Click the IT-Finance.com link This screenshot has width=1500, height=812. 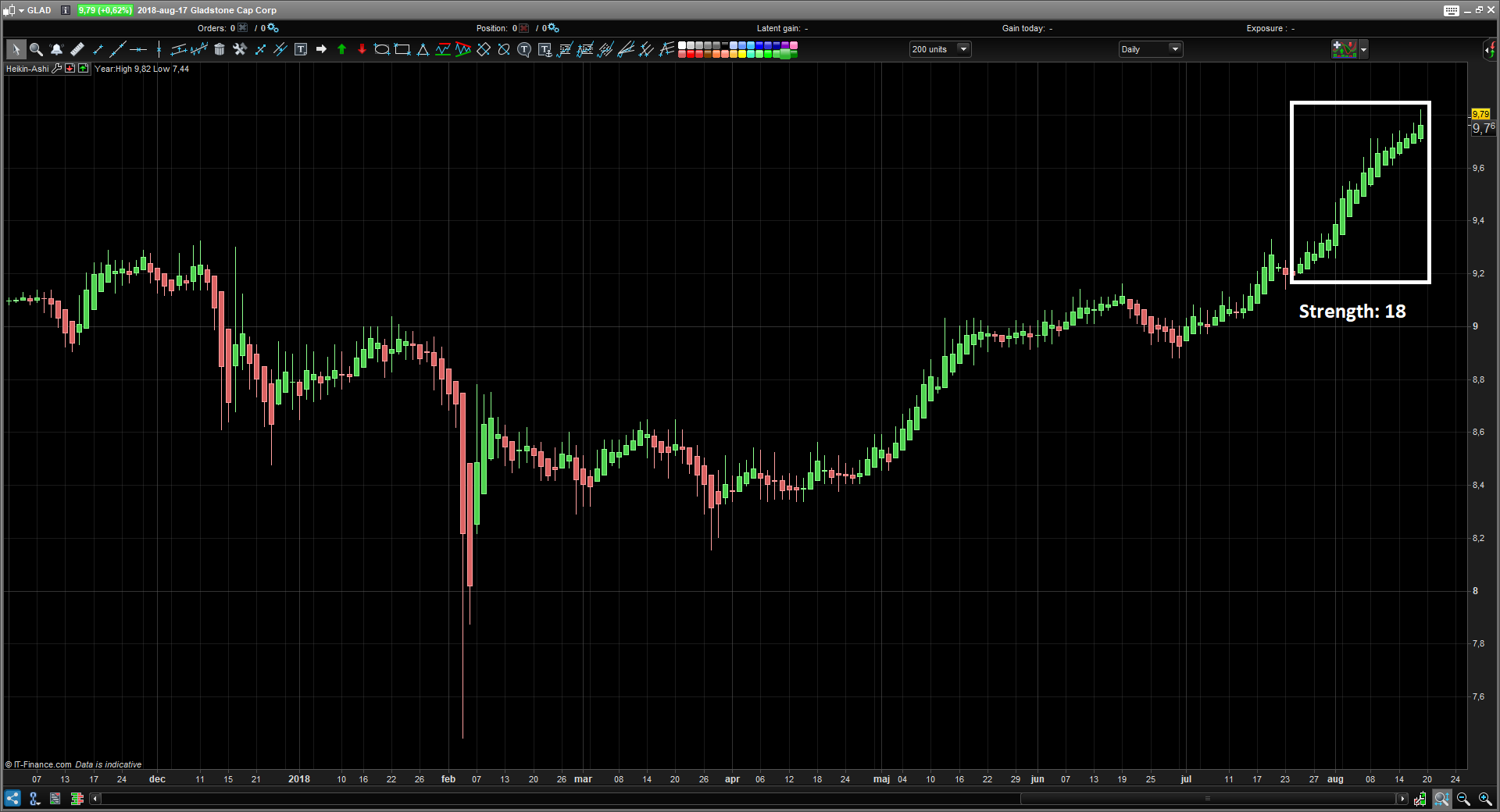(x=42, y=764)
